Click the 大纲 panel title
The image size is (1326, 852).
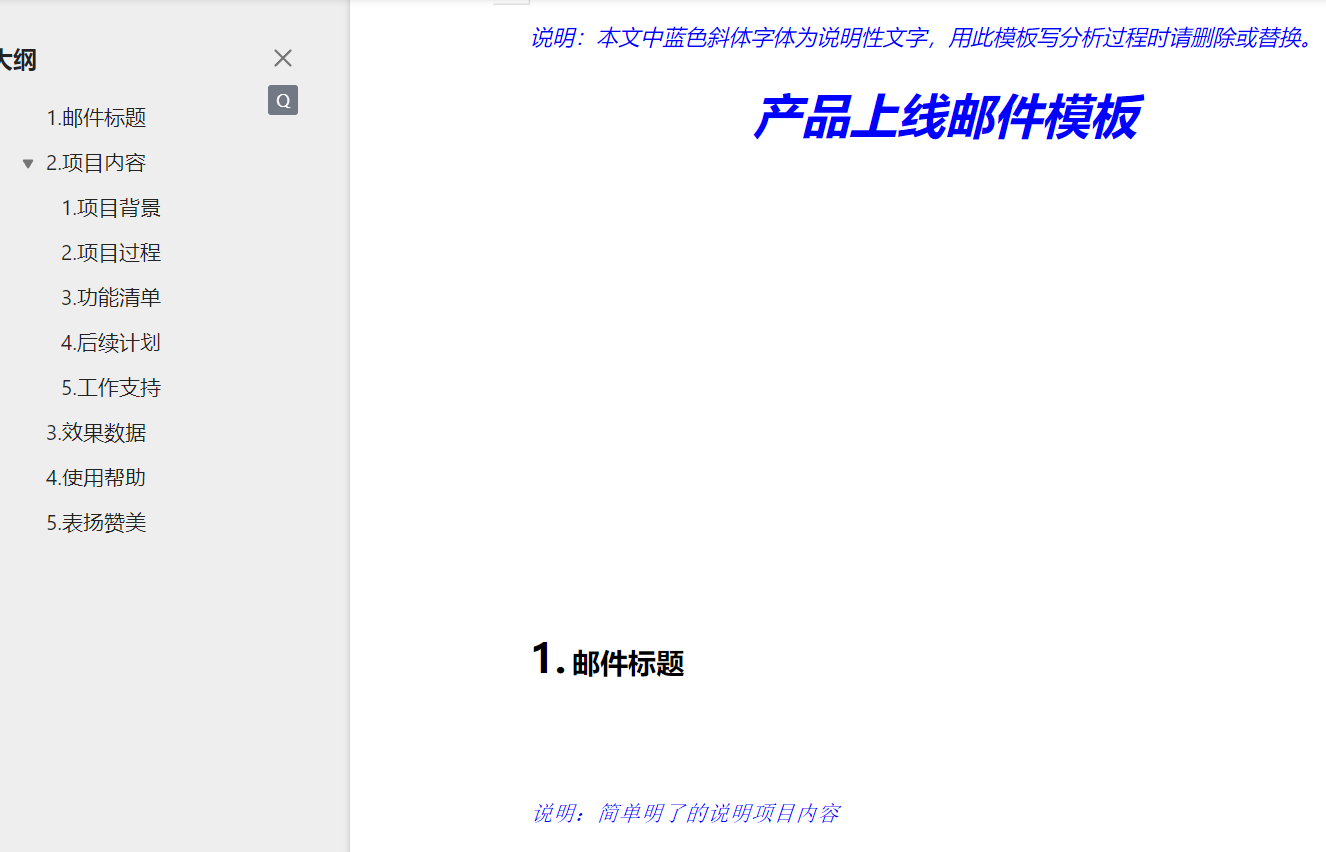pyautogui.click(x=17, y=60)
